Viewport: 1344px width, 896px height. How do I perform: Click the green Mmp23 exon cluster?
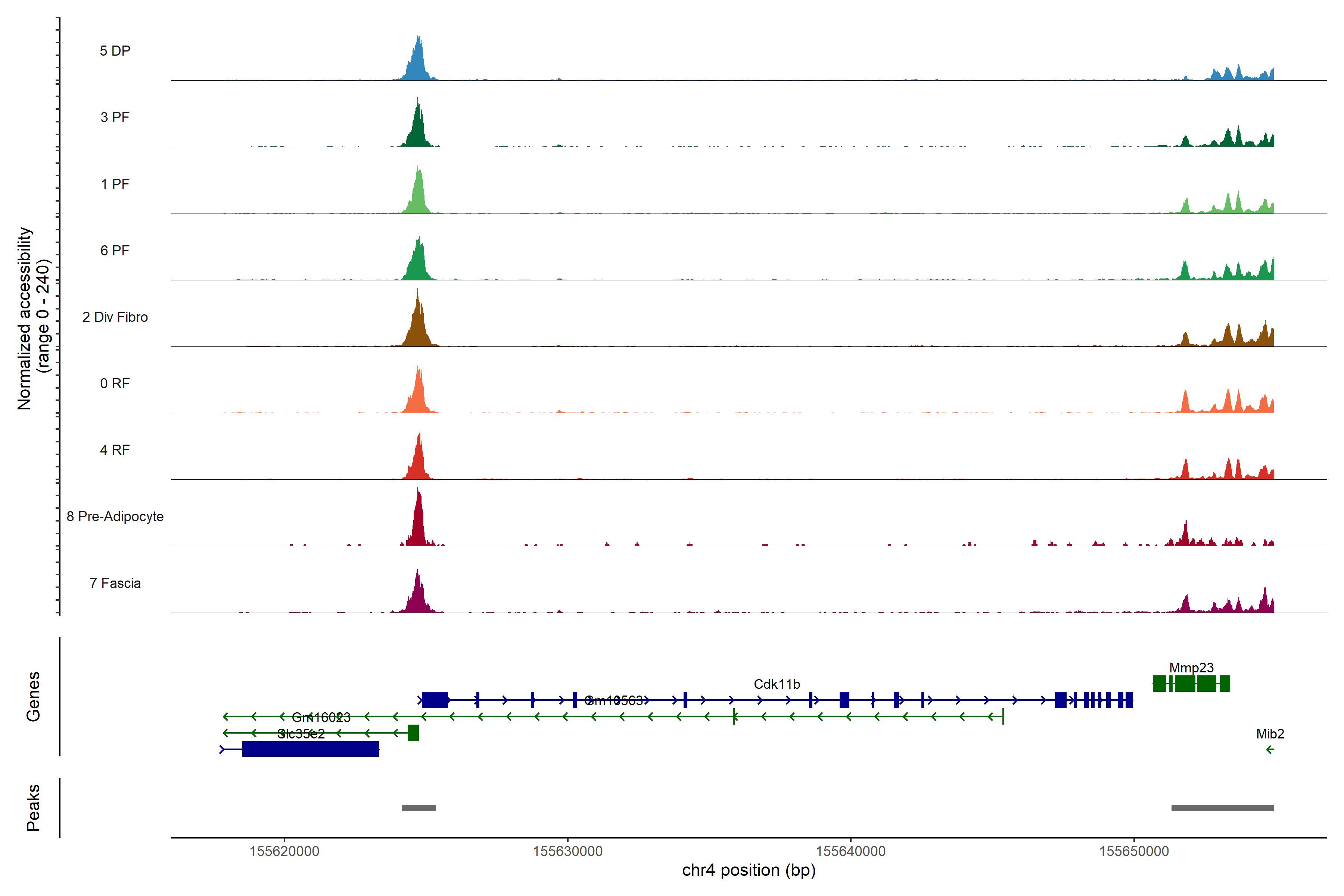tap(1191, 684)
